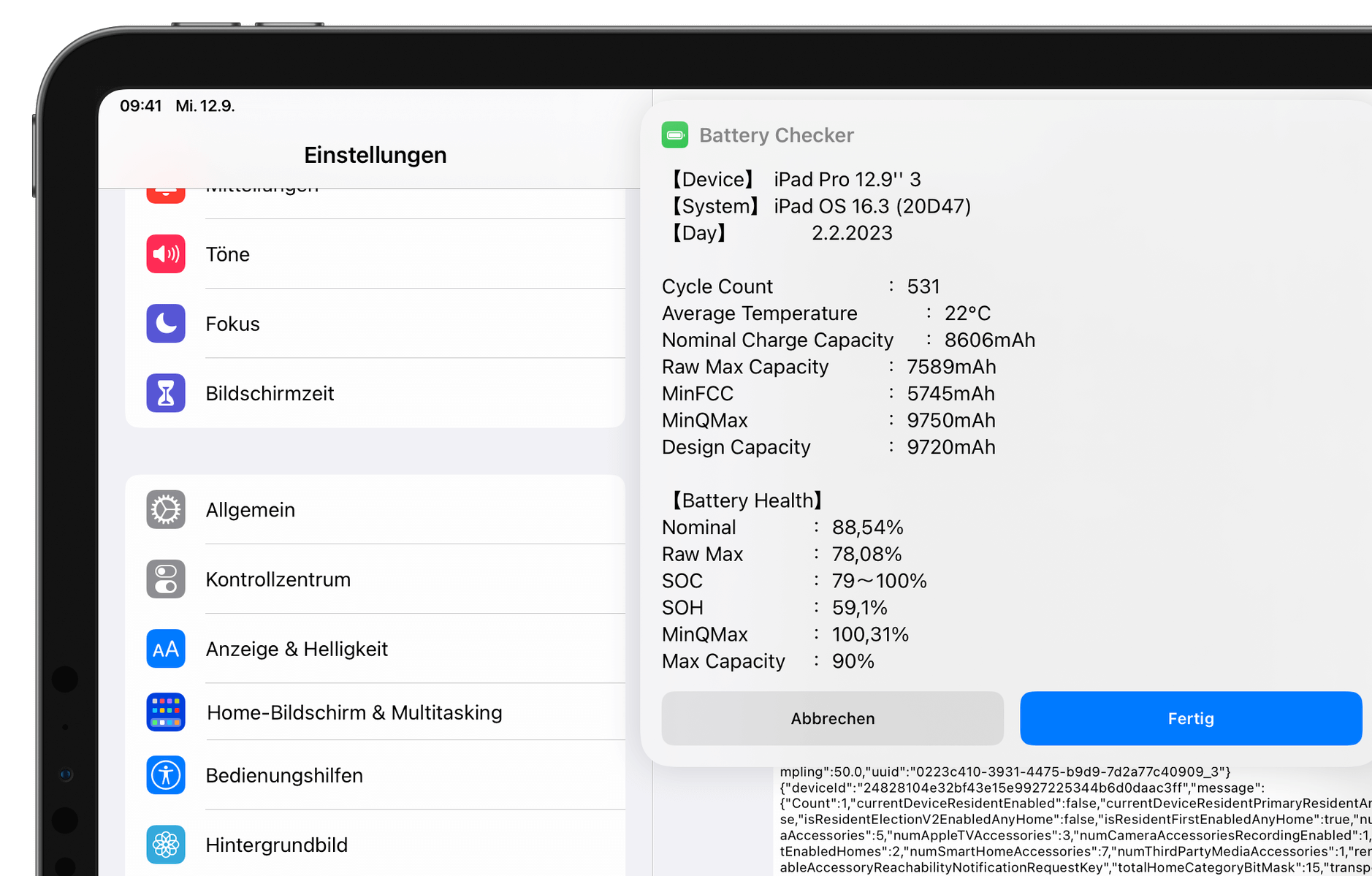Confirm with the Fertig button
Viewport: 1372px width, 876px height.
1191,718
